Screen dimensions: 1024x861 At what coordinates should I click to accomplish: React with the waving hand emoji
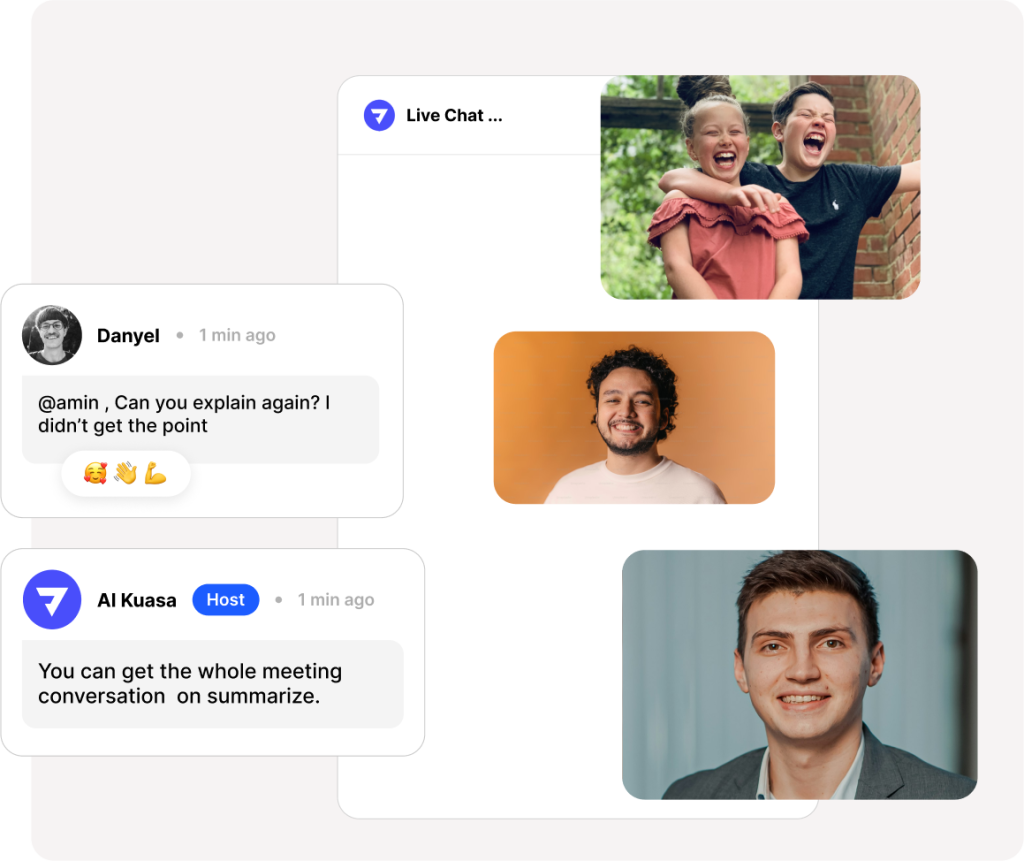coord(125,473)
